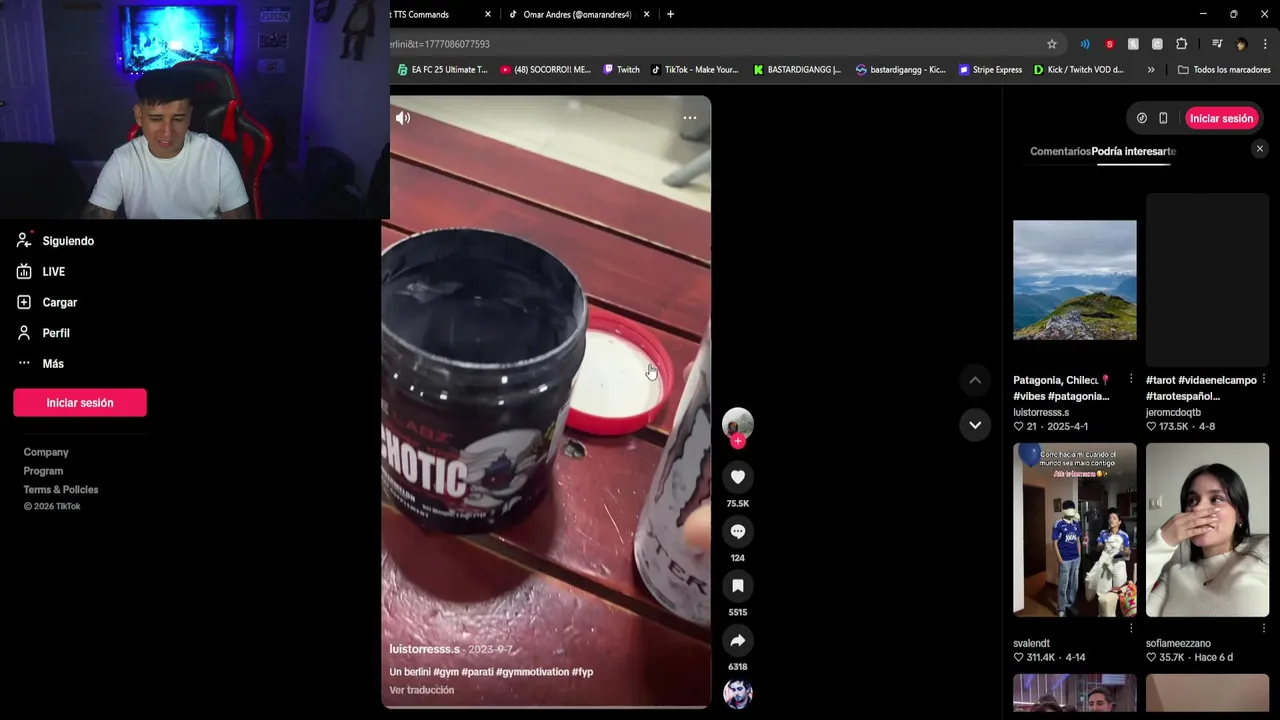Open the tarot #vidaenelcampo video thumbnail
Image resolution: width=1280 pixels, height=720 pixels.
(x=1207, y=280)
